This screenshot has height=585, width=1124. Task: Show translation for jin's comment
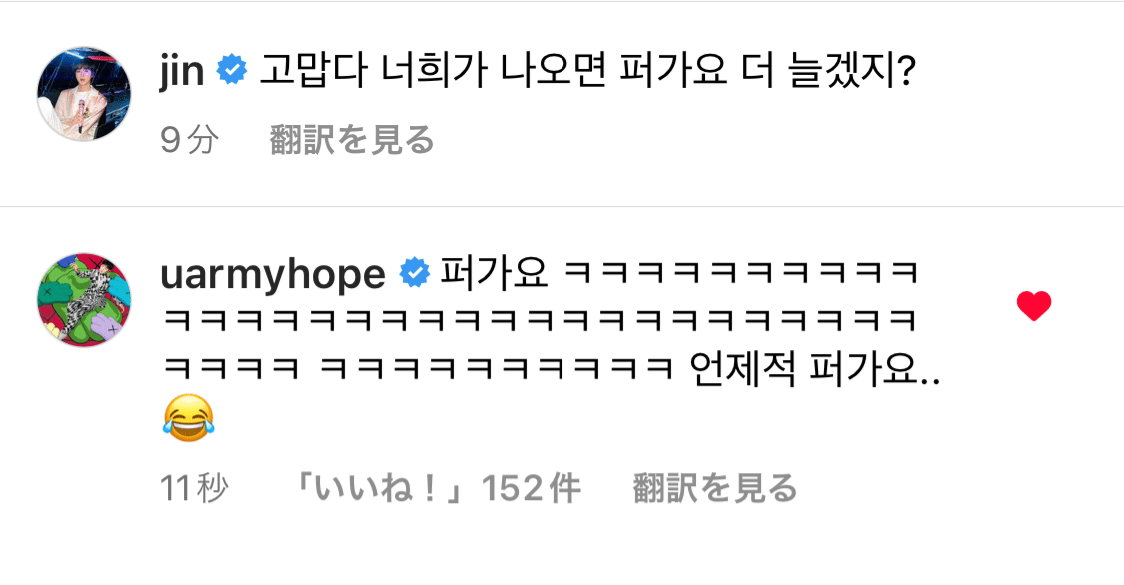point(352,140)
